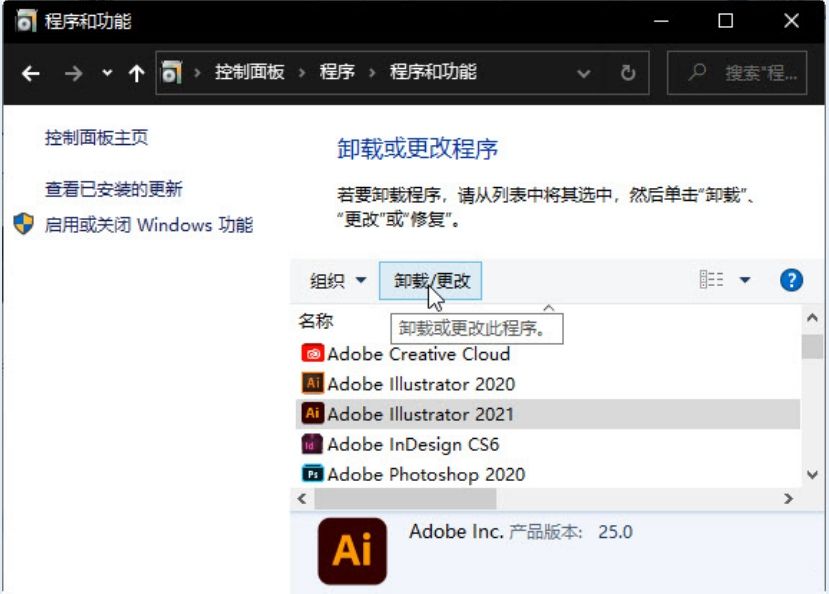Screen dimensions: 829x594
Task: Open 控制面板主页 link
Action: pyautogui.click(x=96, y=137)
